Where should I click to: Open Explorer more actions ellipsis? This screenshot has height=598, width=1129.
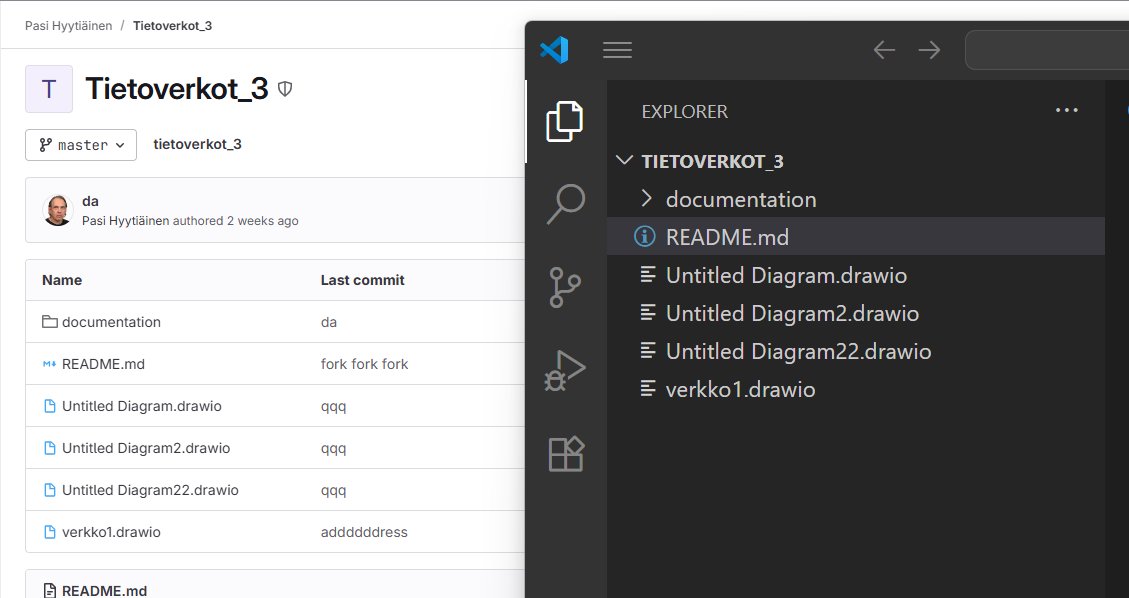click(1067, 111)
